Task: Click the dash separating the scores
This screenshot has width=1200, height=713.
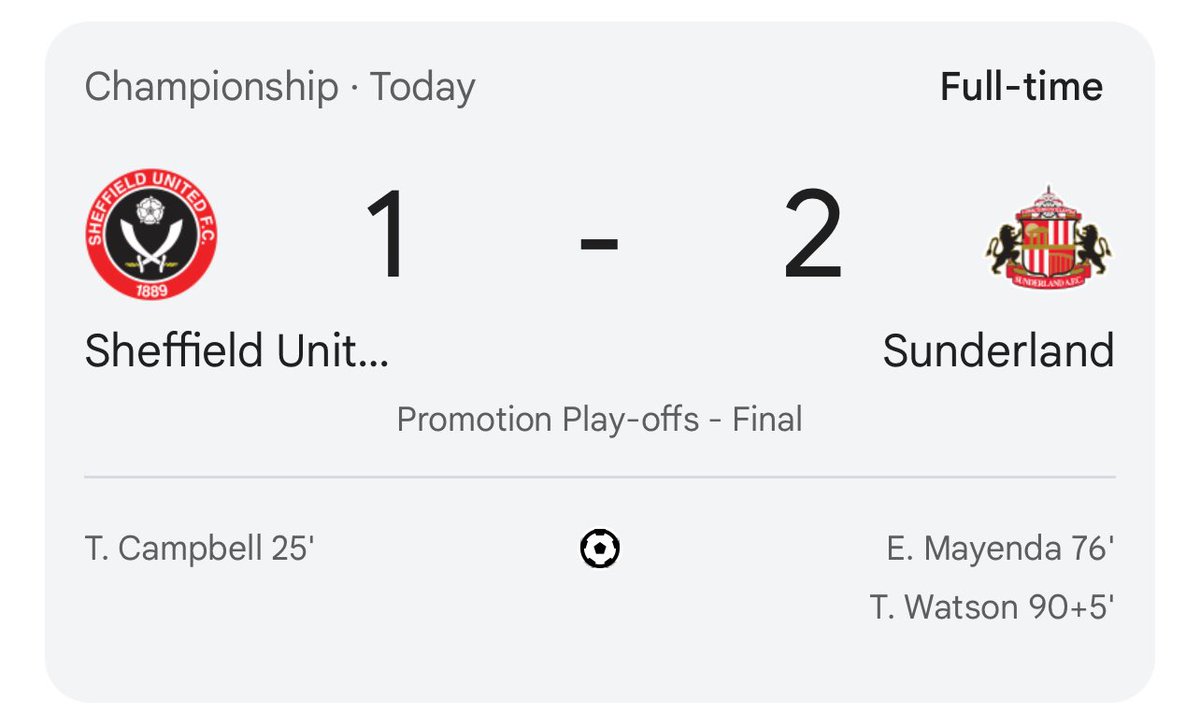Action: pos(598,240)
